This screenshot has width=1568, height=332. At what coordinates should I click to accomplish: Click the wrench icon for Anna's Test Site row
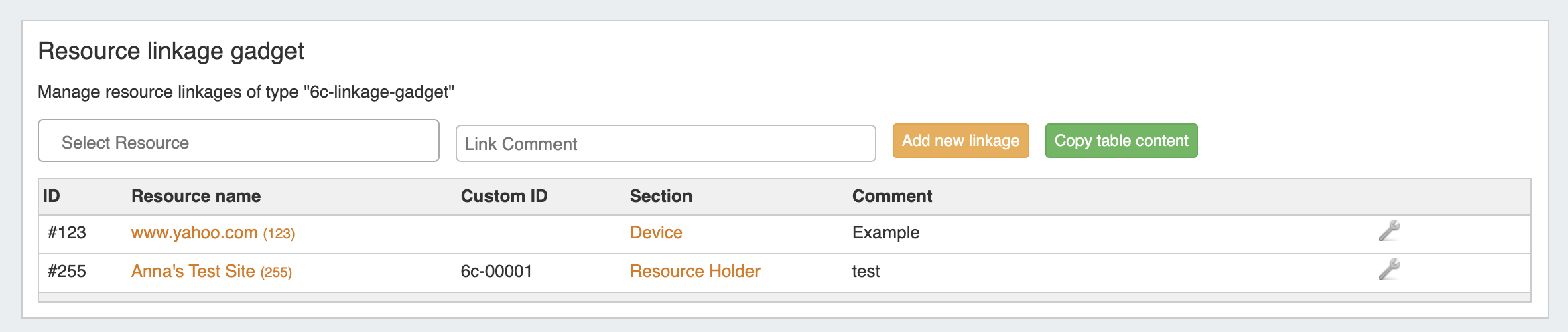tap(1389, 270)
